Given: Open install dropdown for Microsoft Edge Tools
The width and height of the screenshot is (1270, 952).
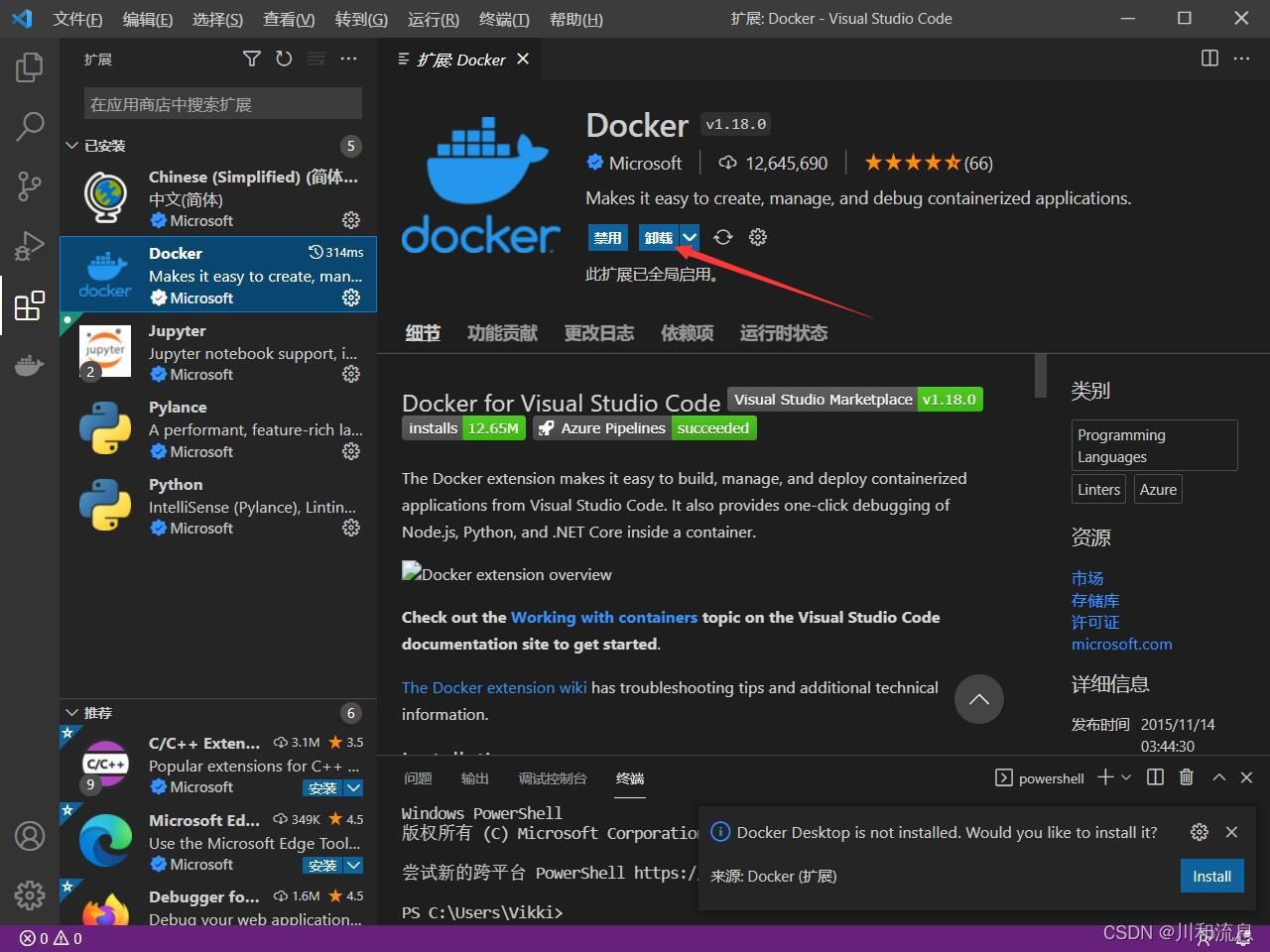Looking at the screenshot, I should (353, 866).
